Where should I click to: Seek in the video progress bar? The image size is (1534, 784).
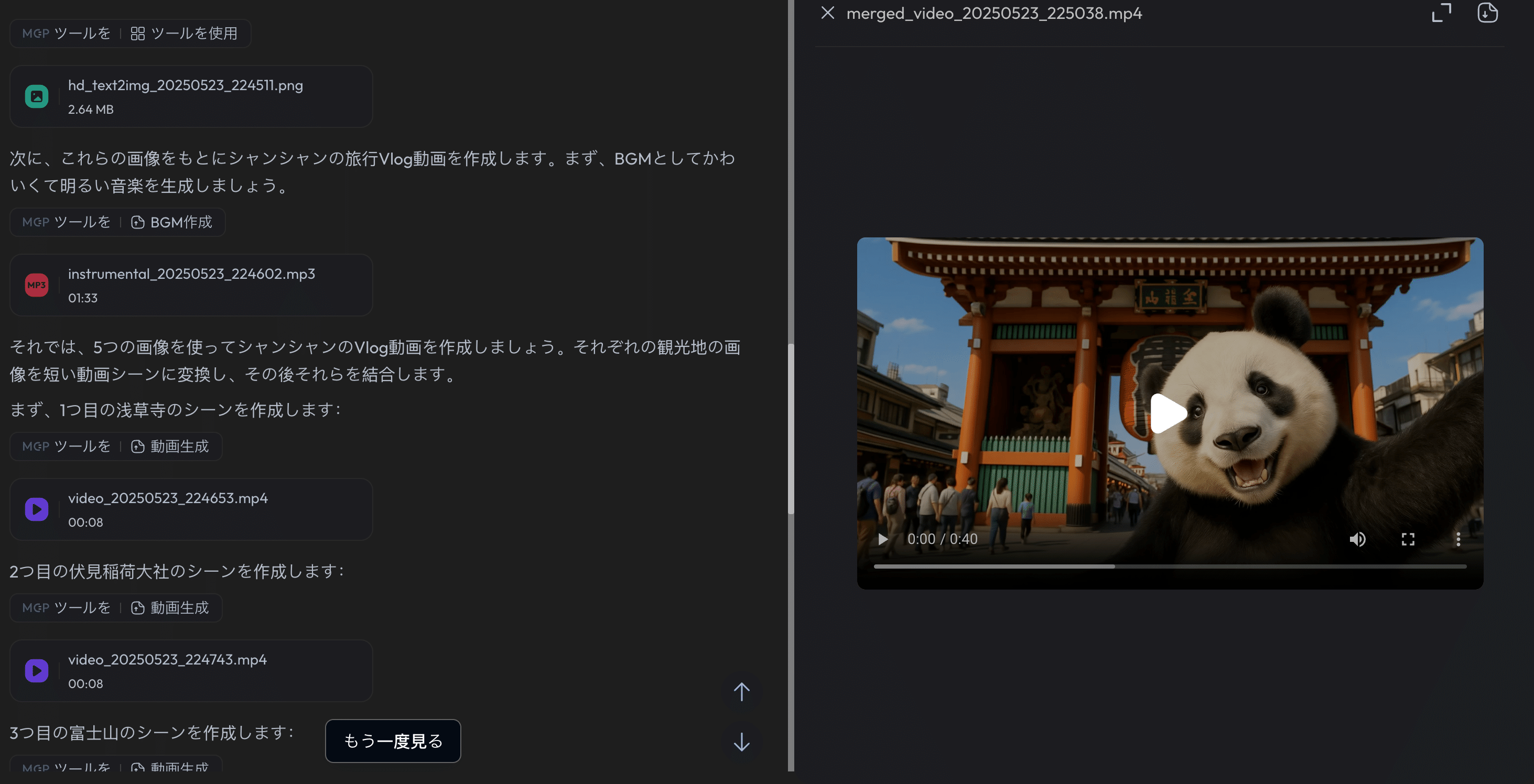(x=1170, y=567)
